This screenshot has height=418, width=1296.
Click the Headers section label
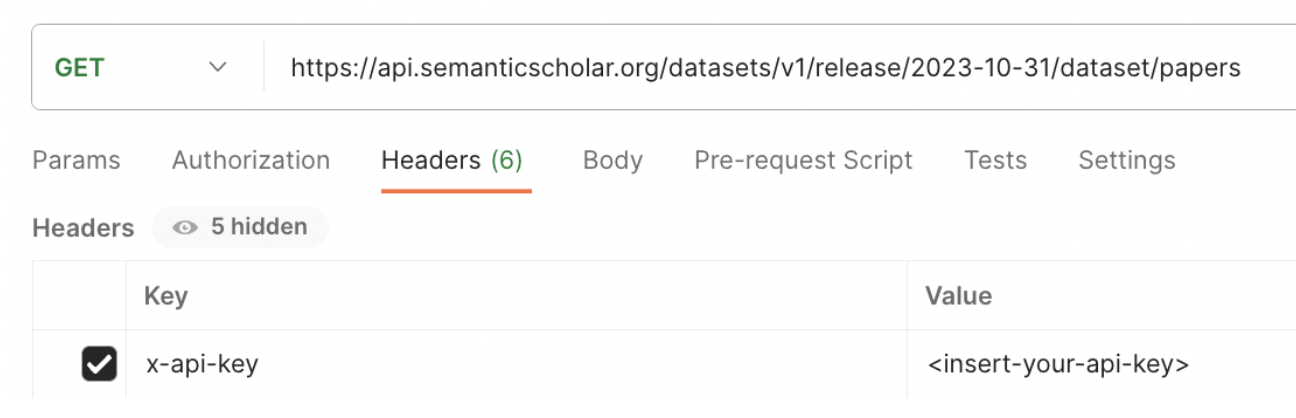(x=83, y=228)
